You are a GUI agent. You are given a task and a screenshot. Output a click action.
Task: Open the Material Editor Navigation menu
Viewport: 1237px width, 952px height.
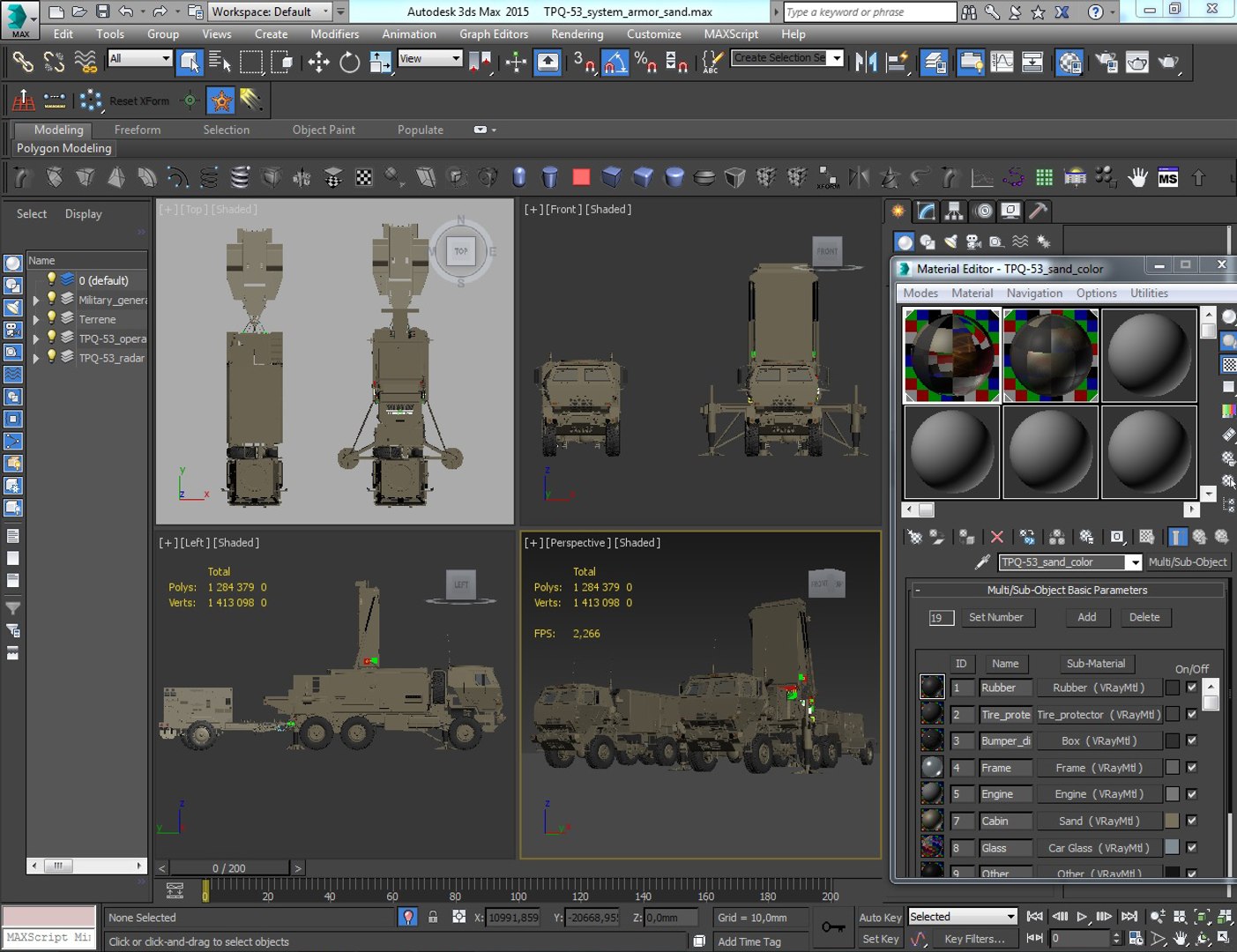pos(1034,293)
